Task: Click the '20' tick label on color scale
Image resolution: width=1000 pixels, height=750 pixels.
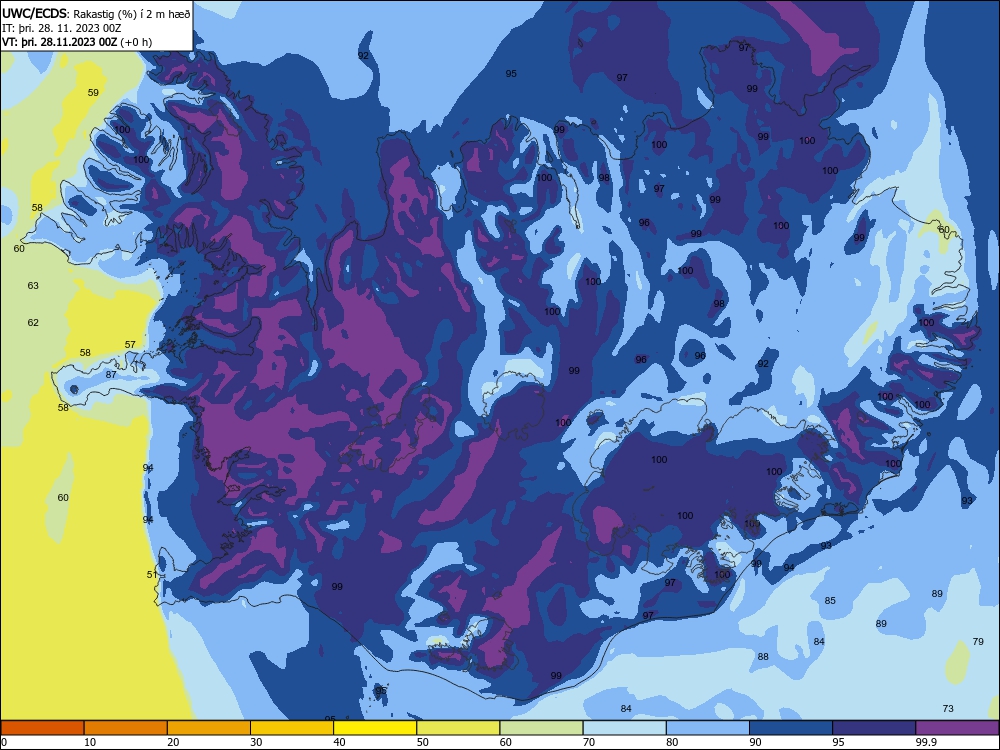Action: click(x=173, y=742)
